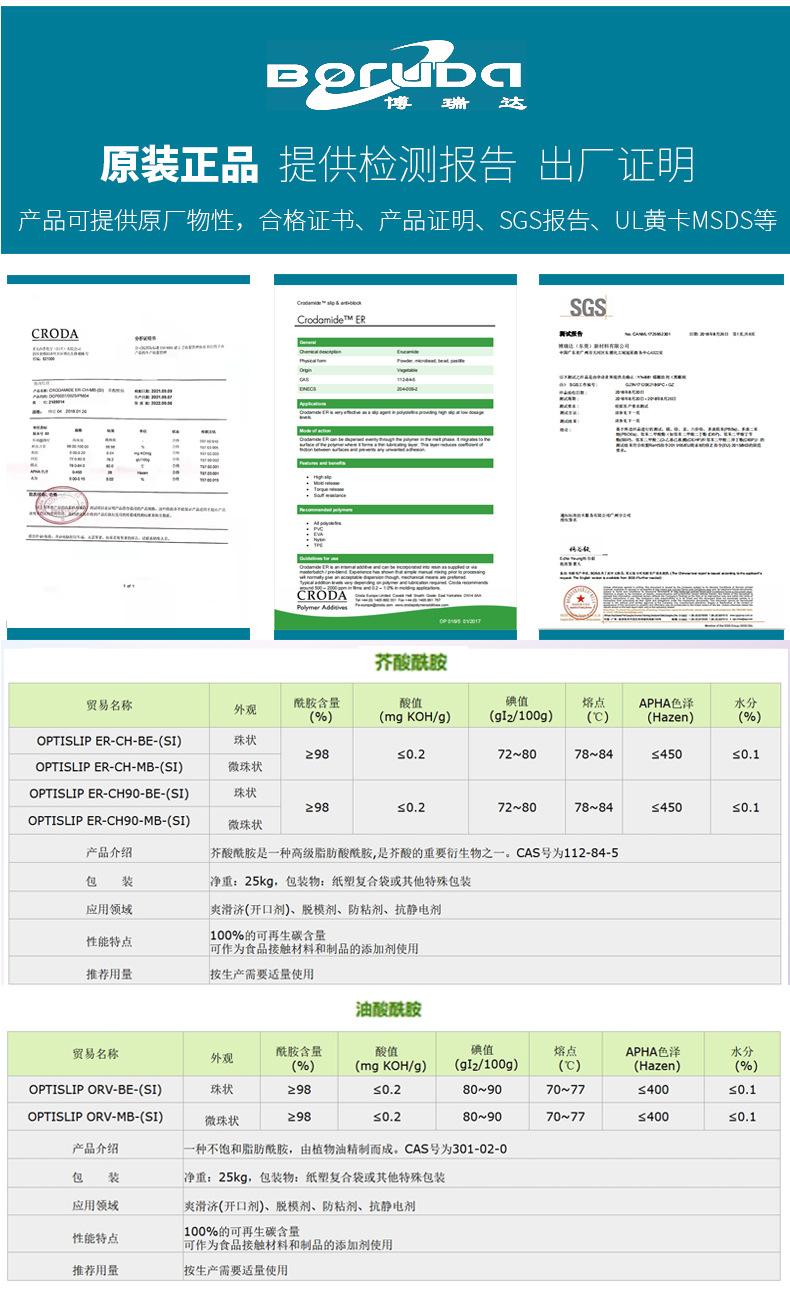Select the OPTISLIP ER-CH90-BE-(SI) row name
Image resolution: width=790 pixels, height=1305 pixels.
coord(109,793)
